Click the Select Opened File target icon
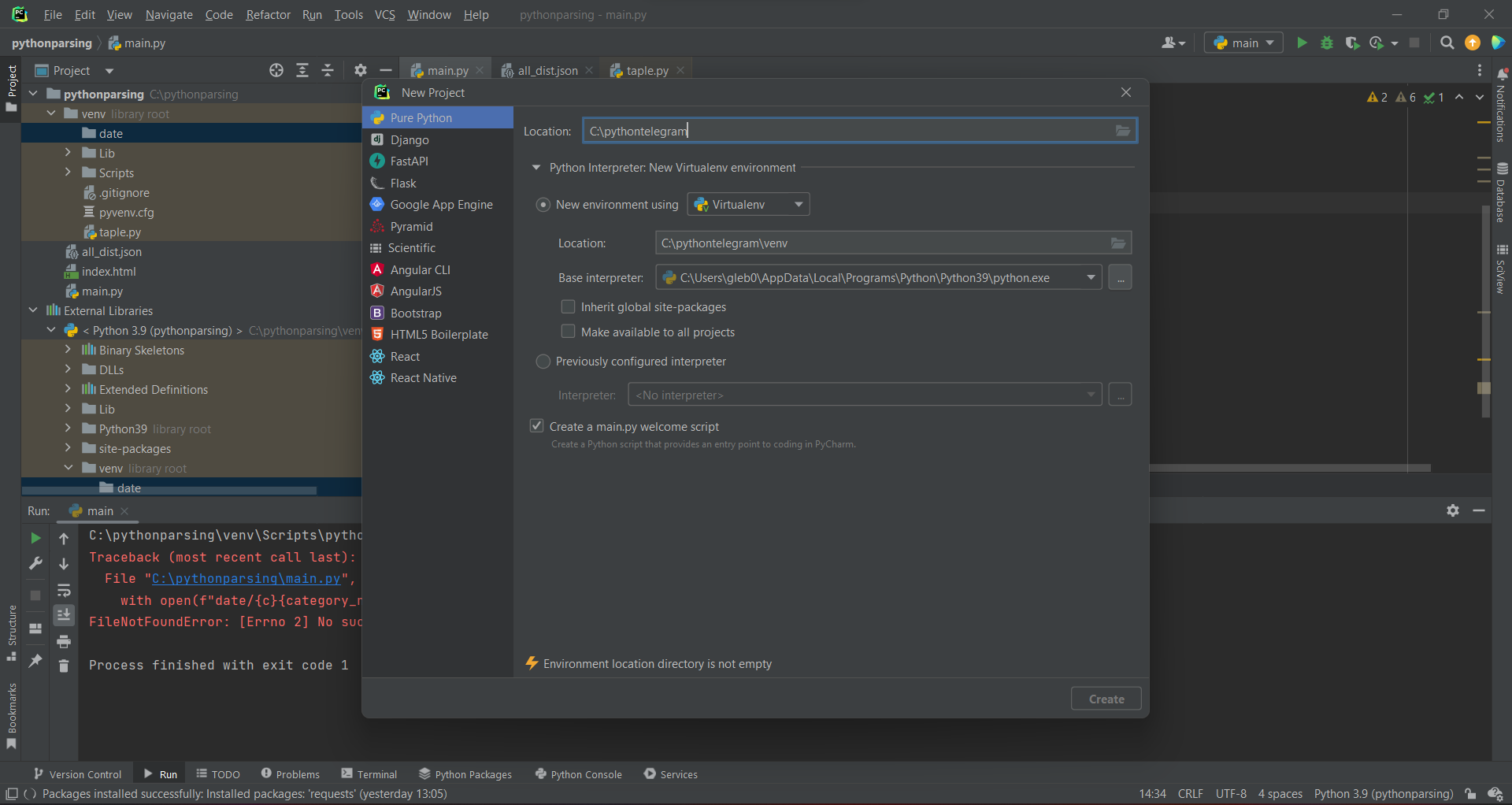This screenshot has height=805, width=1512. pyautogui.click(x=276, y=70)
